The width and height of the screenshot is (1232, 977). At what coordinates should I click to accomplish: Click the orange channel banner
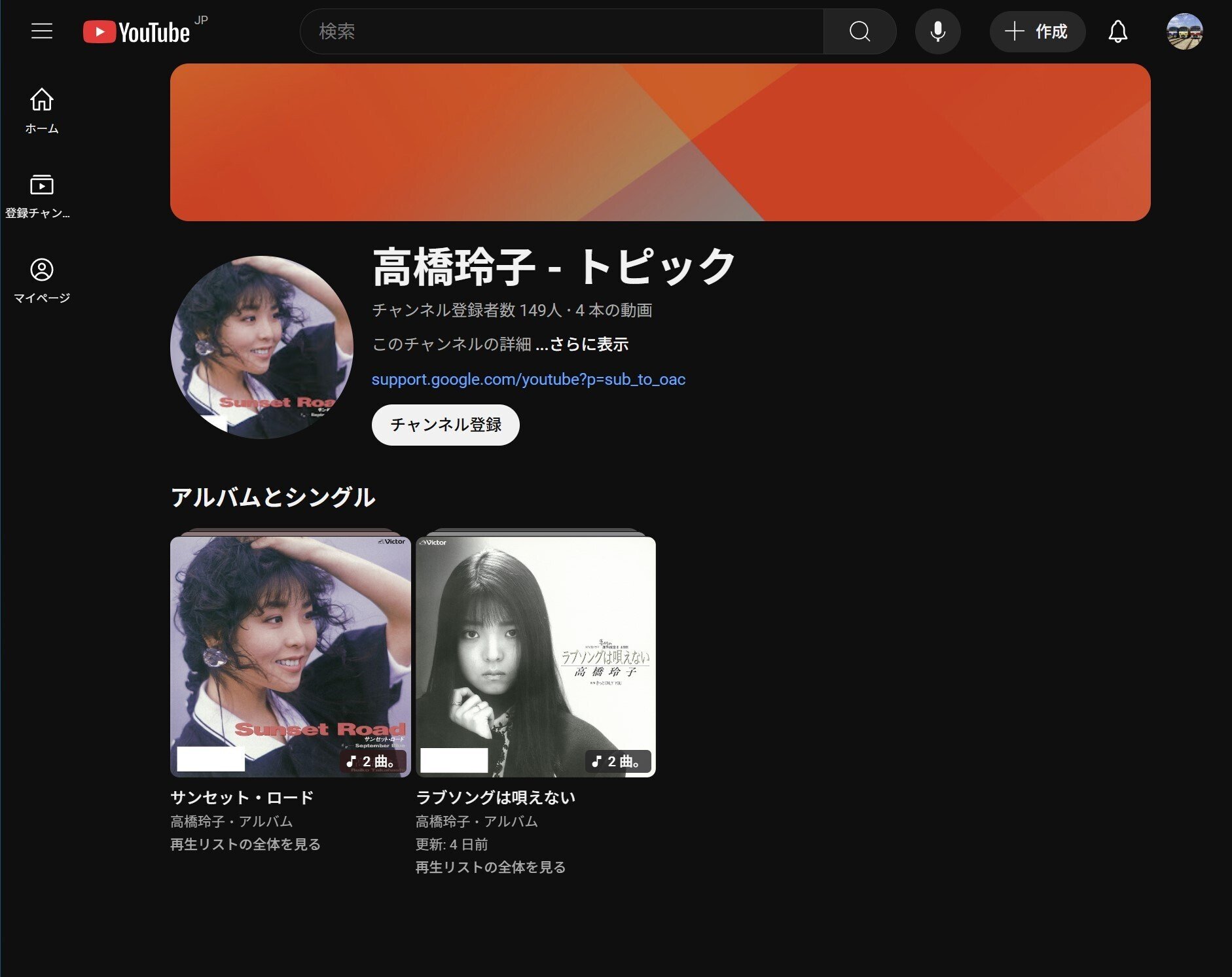tap(660, 142)
